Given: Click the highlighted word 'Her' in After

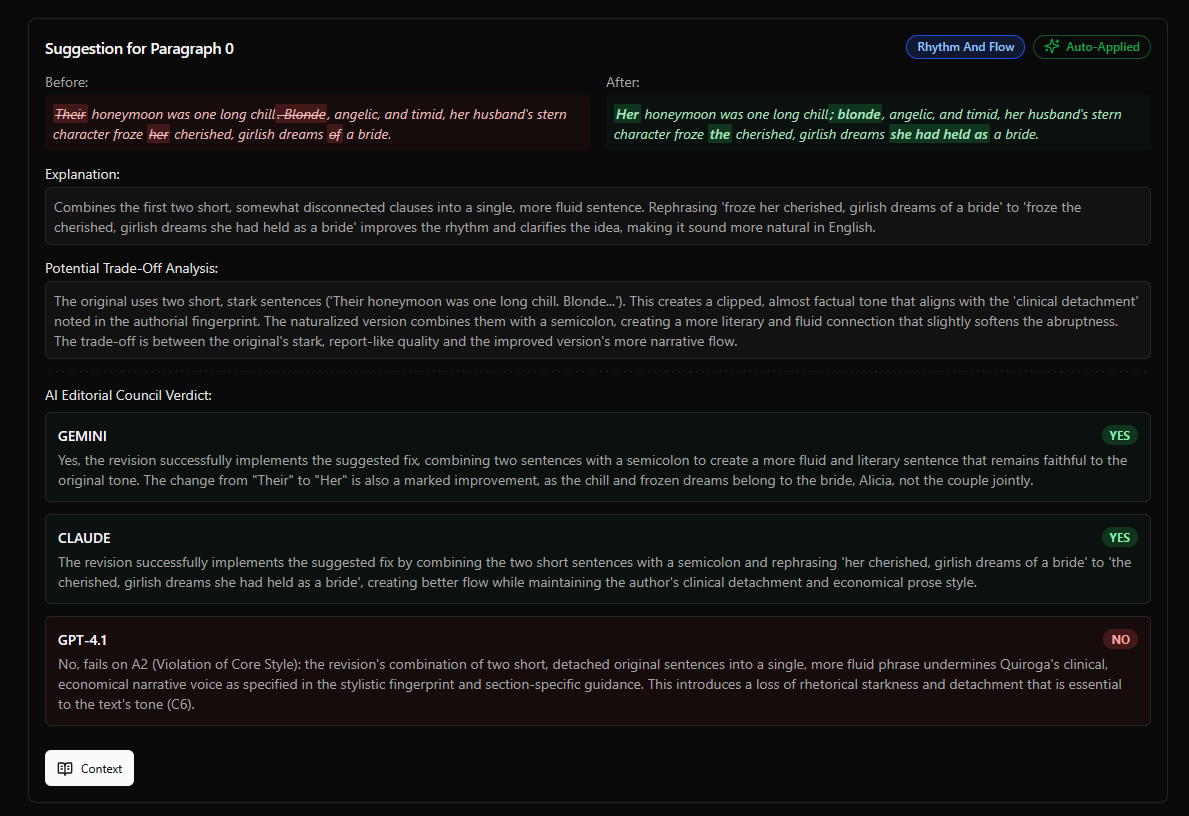Looking at the screenshot, I should pyautogui.click(x=627, y=114).
